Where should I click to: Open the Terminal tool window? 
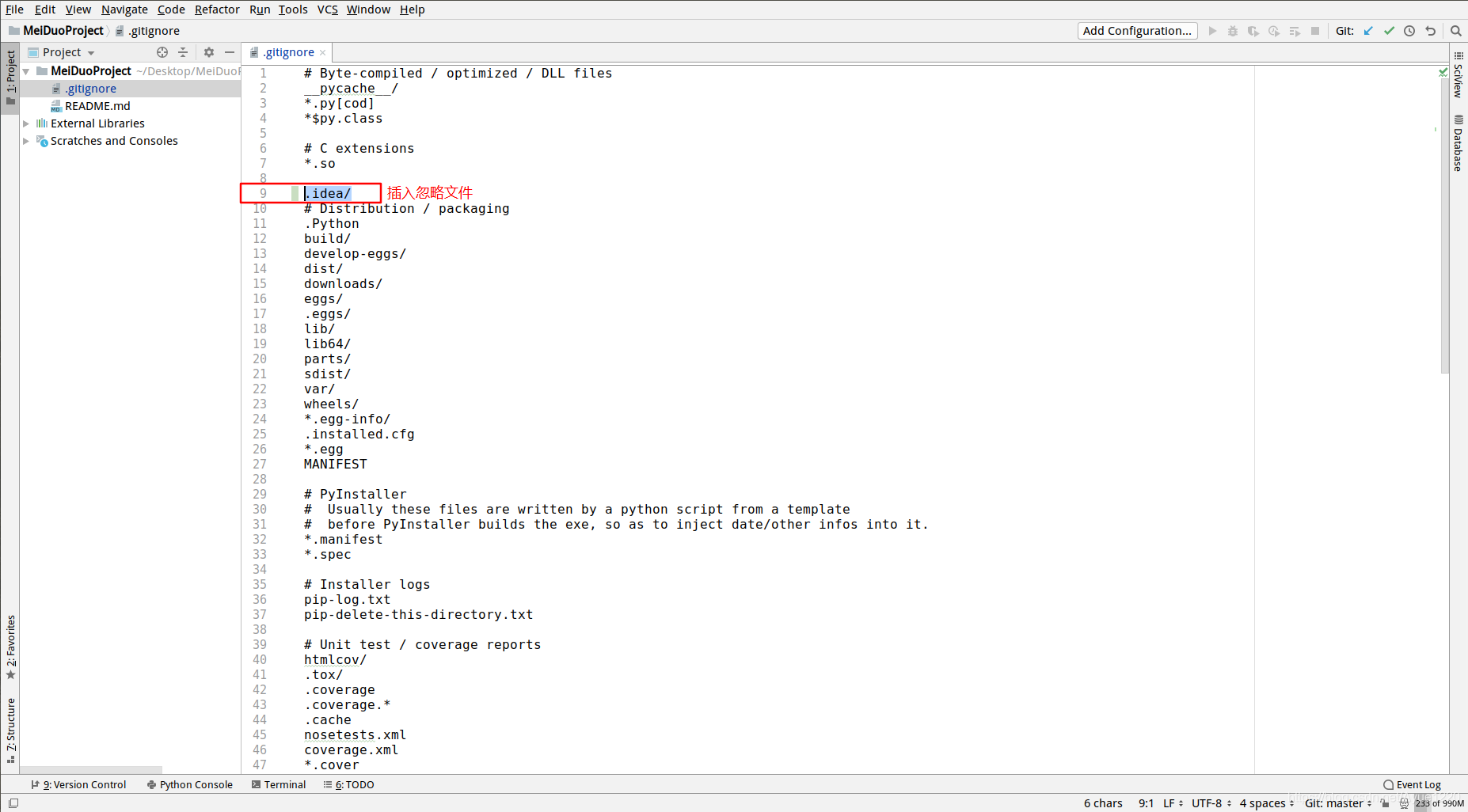coord(279,785)
